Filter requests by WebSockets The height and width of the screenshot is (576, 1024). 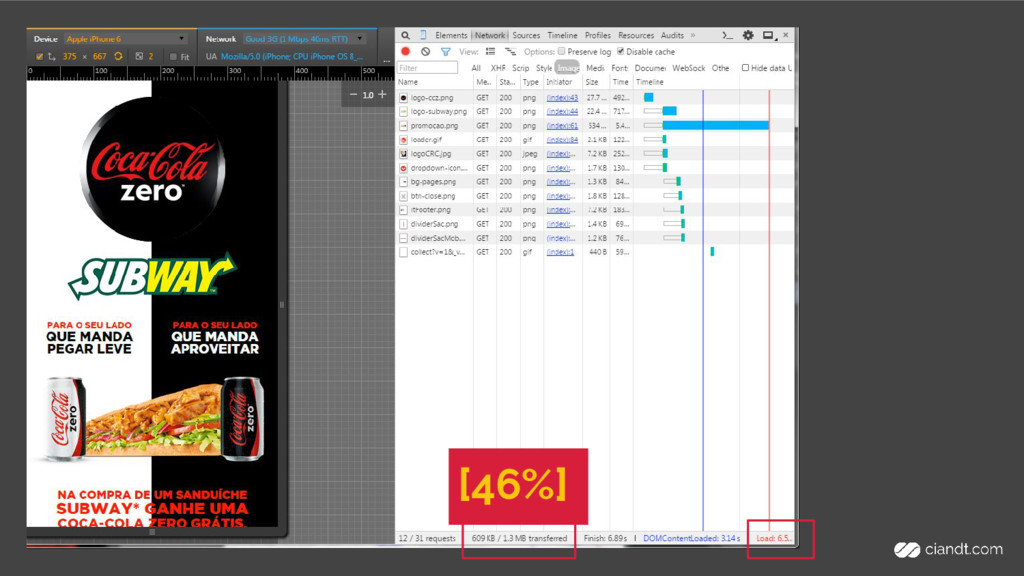pos(688,68)
